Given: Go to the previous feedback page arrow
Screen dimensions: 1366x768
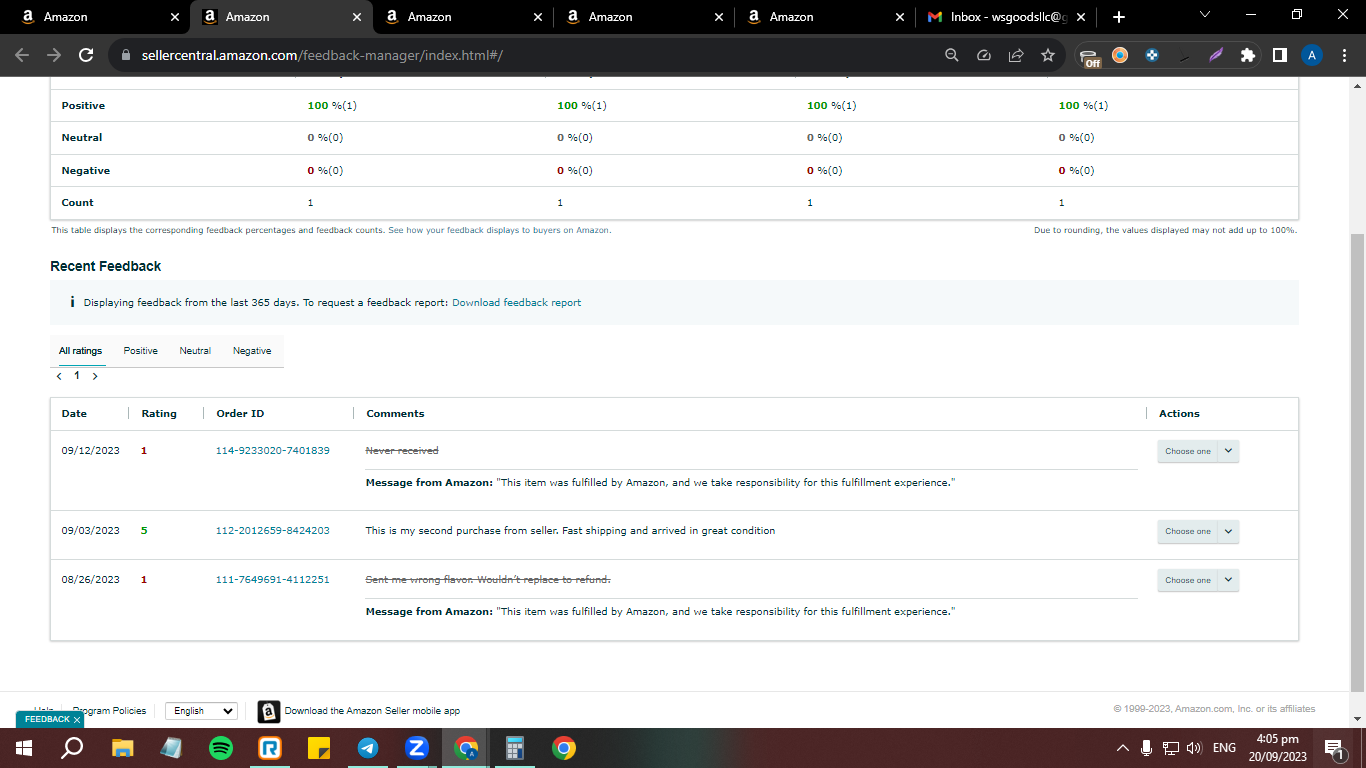Looking at the screenshot, I should [59, 376].
